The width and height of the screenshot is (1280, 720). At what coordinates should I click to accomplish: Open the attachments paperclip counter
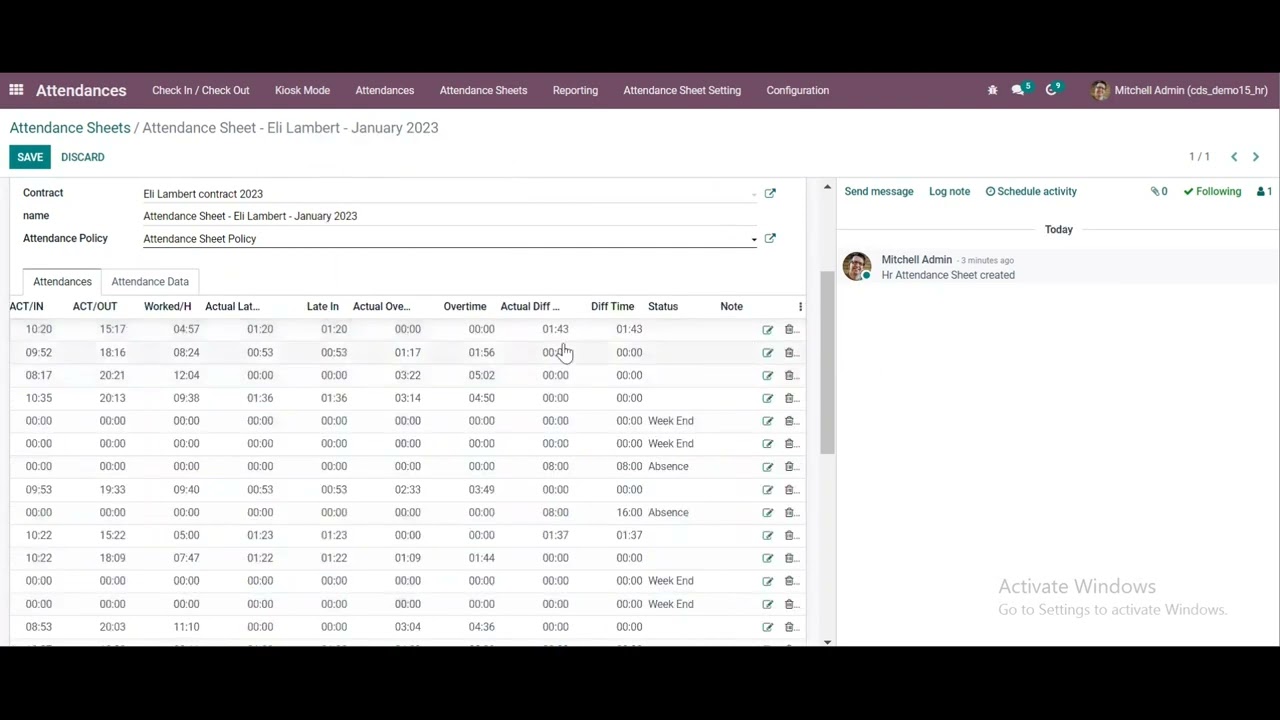pos(1159,191)
